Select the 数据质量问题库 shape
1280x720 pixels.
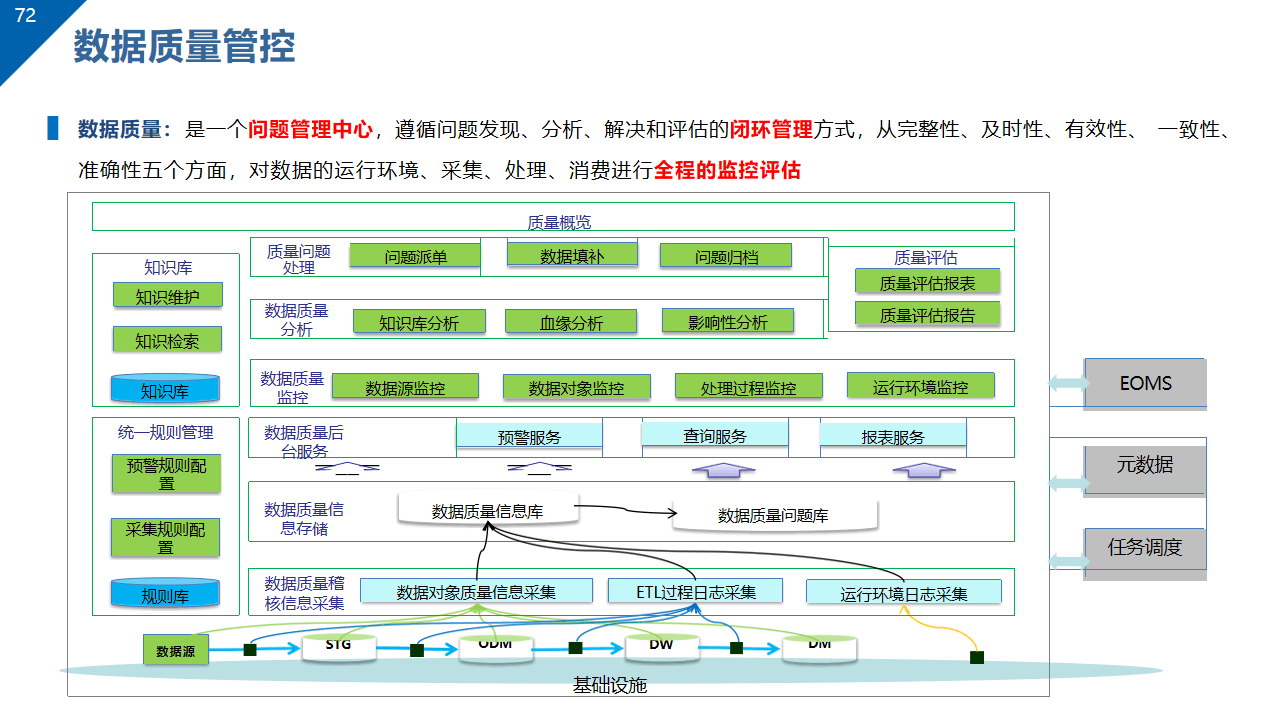pos(774,515)
